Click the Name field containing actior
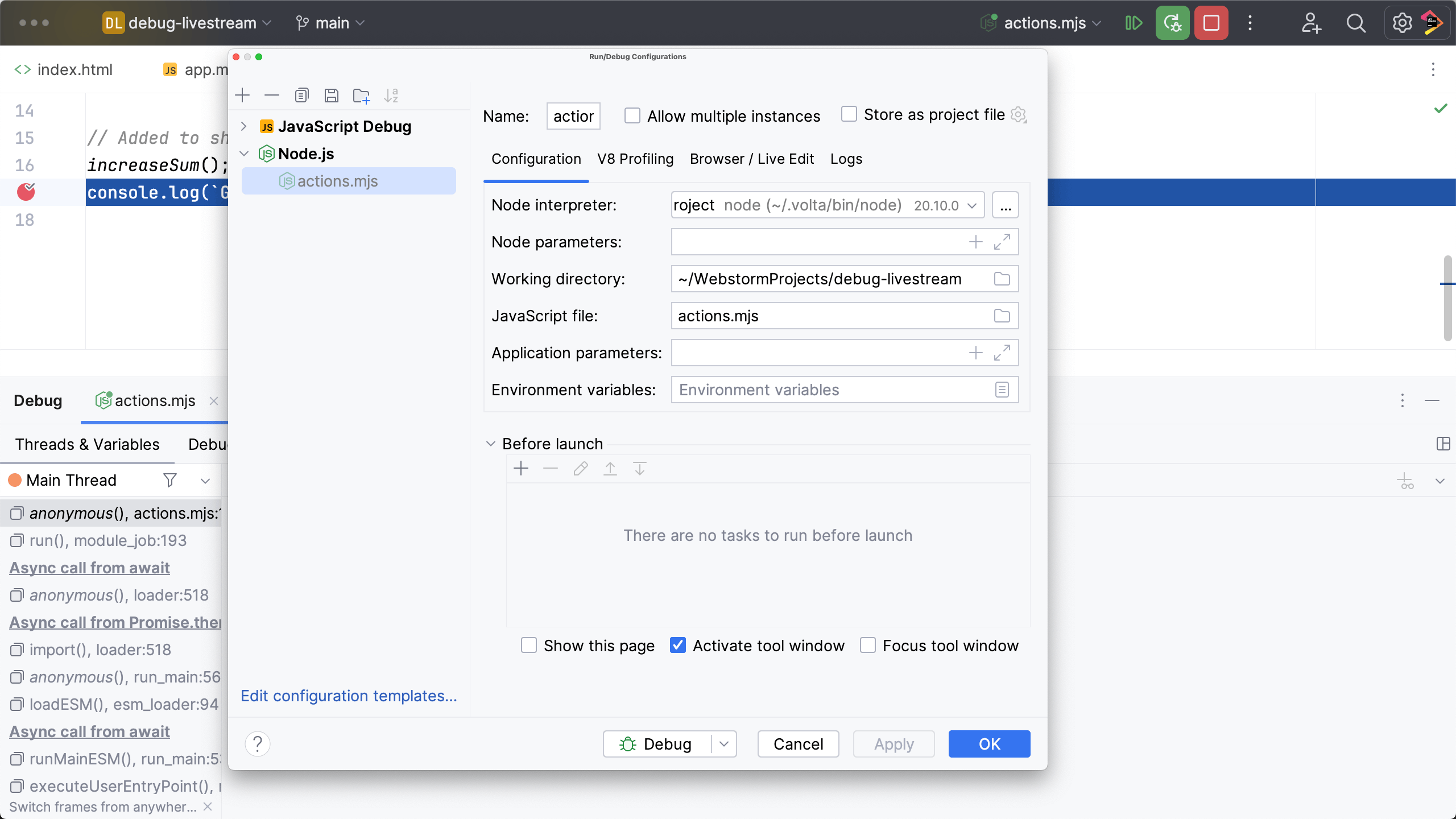 click(x=572, y=115)
